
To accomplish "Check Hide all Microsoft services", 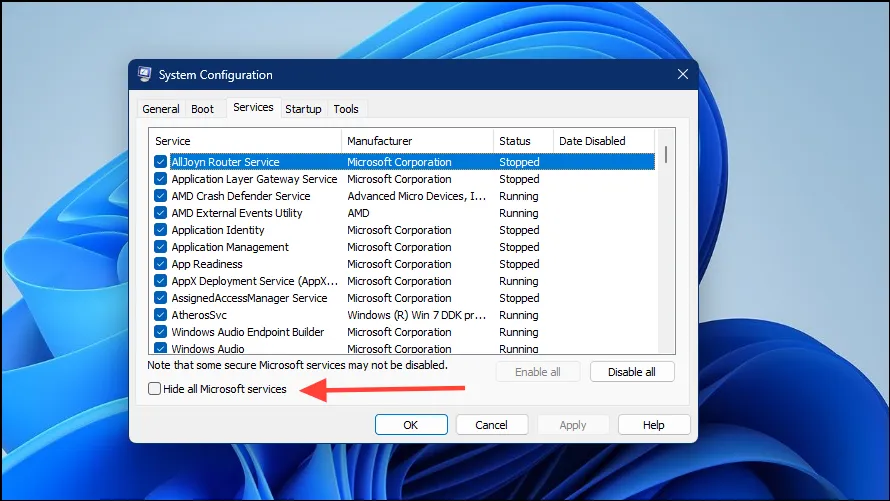I will 155,389.
